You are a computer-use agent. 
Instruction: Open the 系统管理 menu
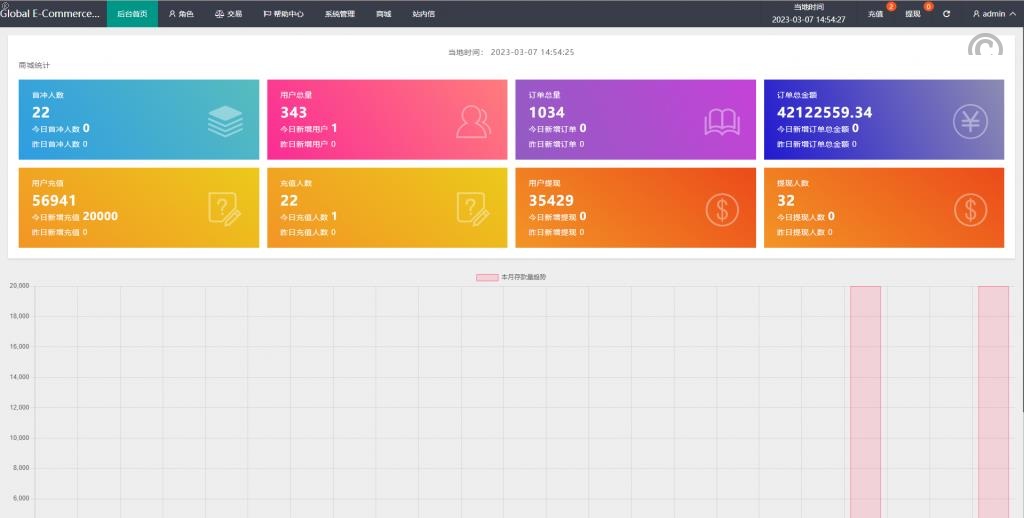click(x=340, y=14)
